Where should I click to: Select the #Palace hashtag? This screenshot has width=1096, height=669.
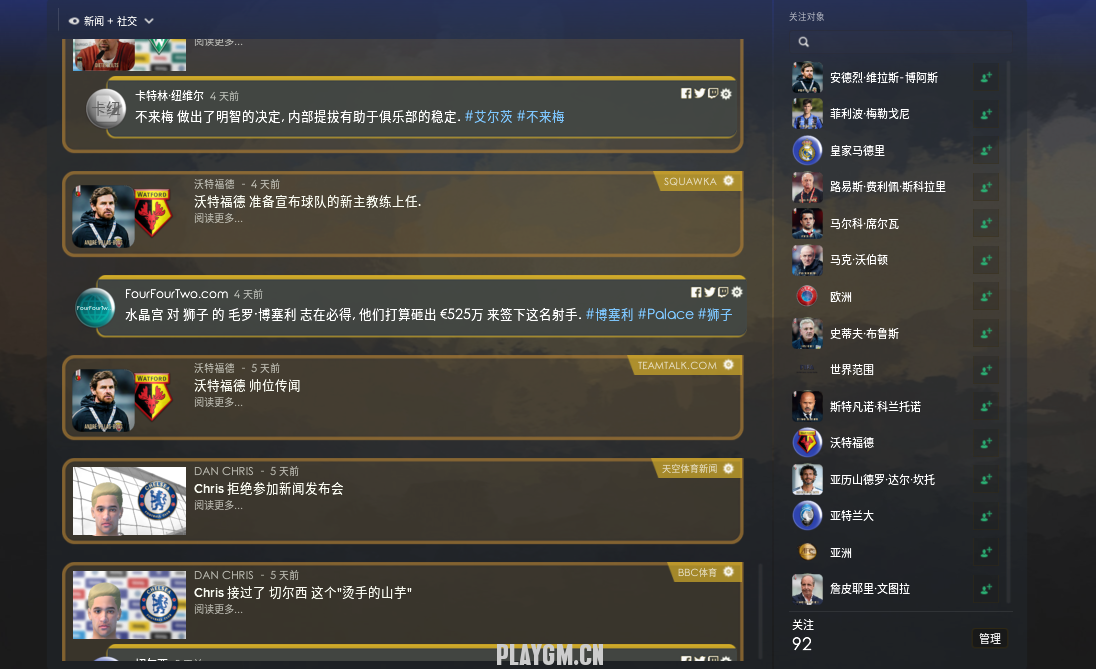[665, 315]
